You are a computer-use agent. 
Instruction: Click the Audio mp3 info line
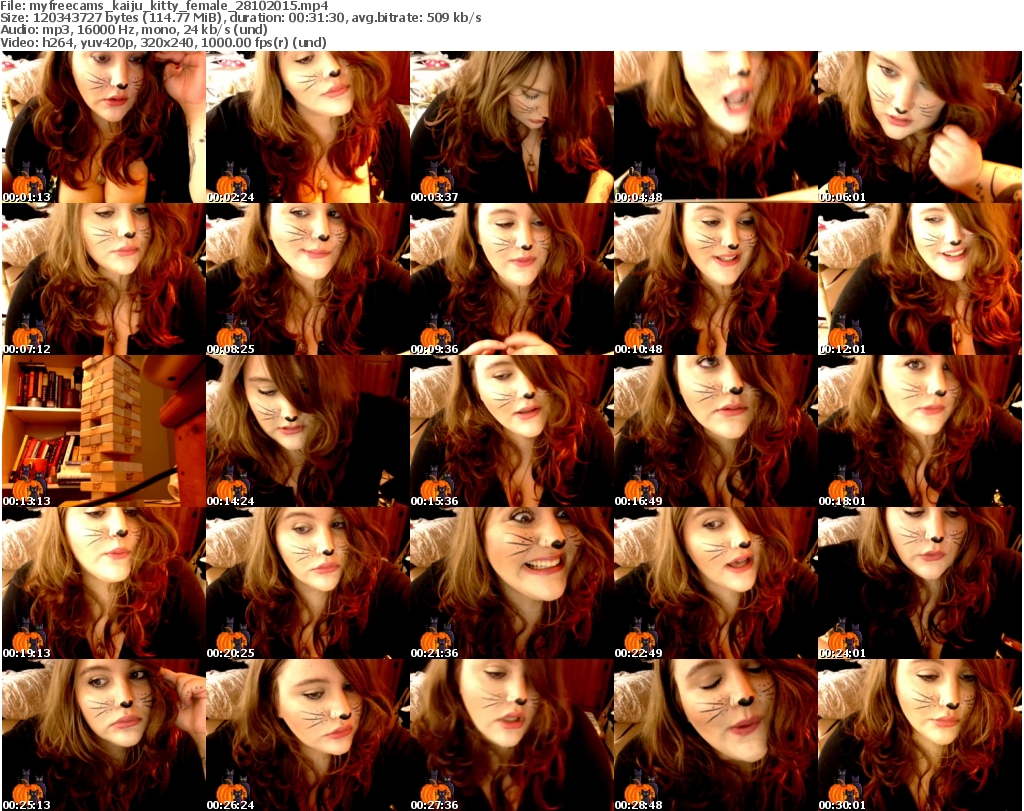coord(134,30)
